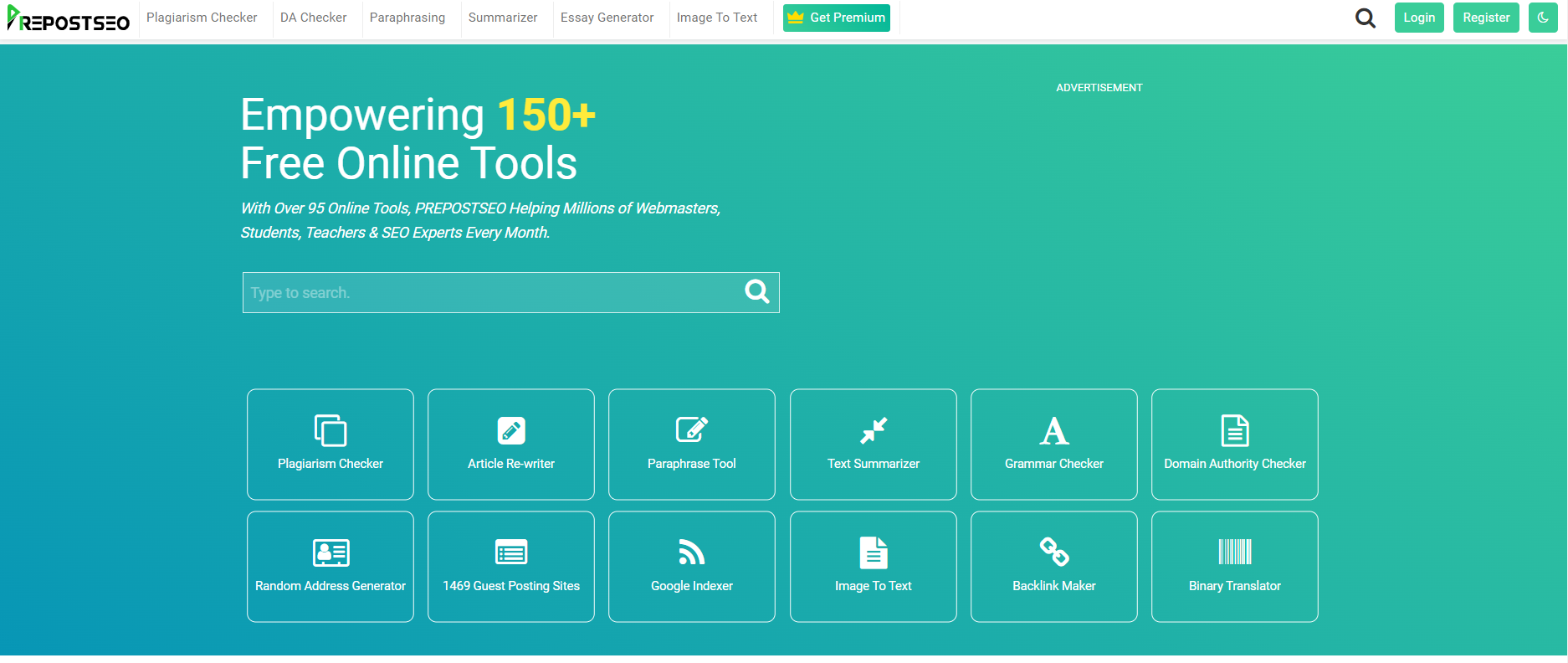Click the Binary Translator card label
This screenshot has height=663, width=1568.
click(1235, 586)
